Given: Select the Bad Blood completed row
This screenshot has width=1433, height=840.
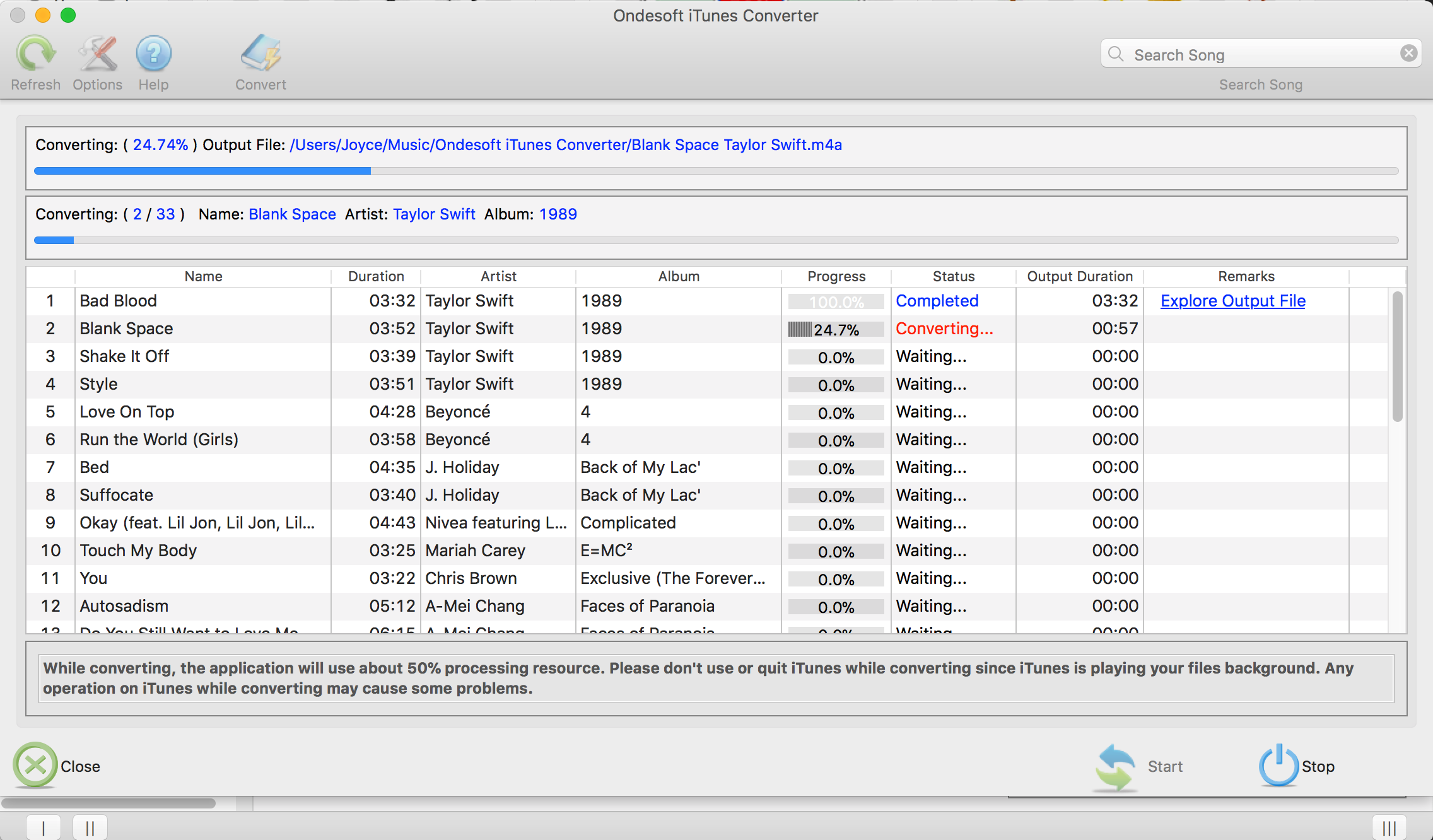Looking at the screenshot, I should coord(716,300).
